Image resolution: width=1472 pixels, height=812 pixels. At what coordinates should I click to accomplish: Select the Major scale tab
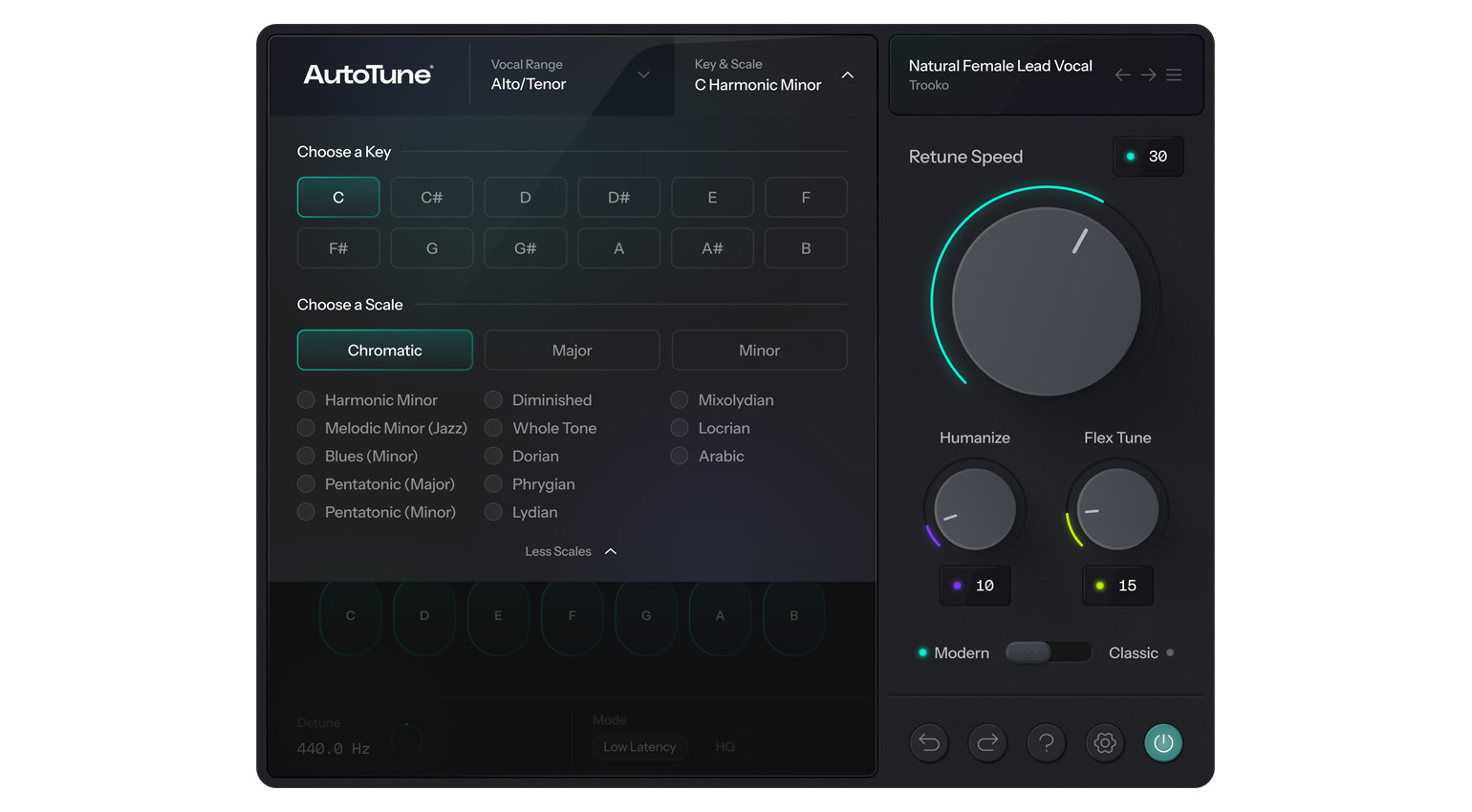pyautogui.click(x=572, y=351)
